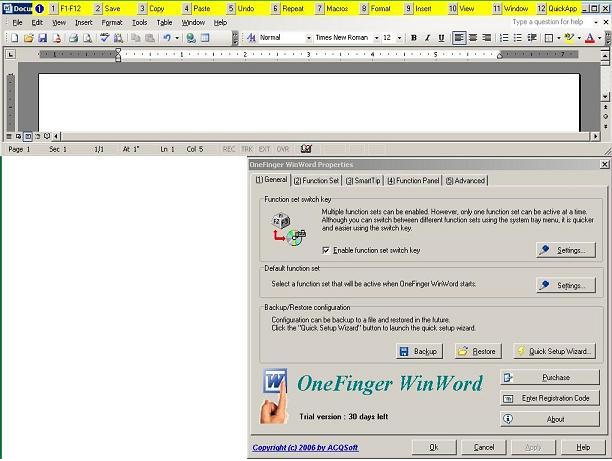The width and height of the screenshot is (612, 461).
Task: Toggle italic formatting
Action: [x=427, y=38]
